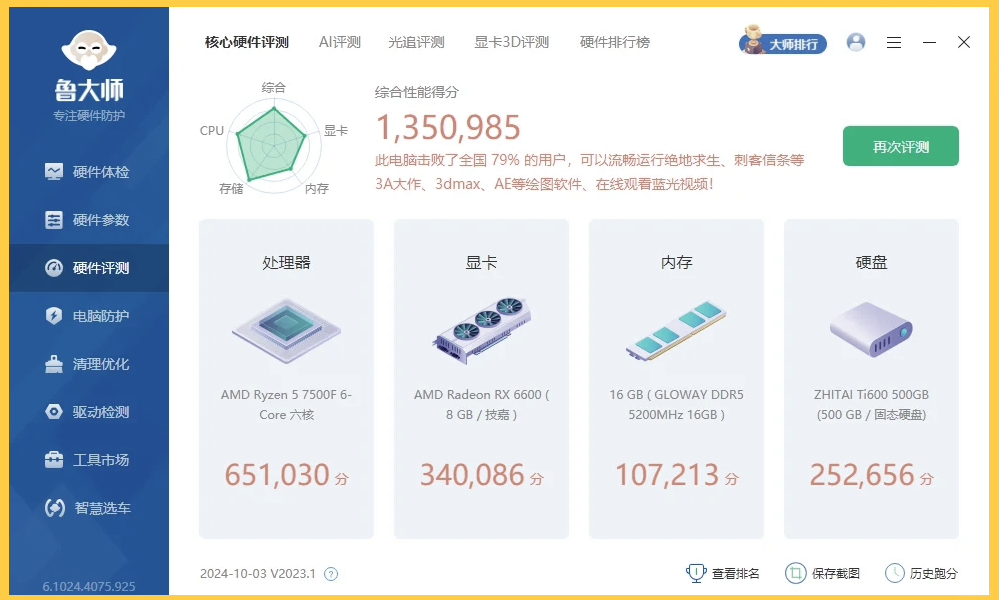Switch to the 显卡3D评测 tab
The height and width of the screenshot is (600, 999).
click(512, 42)
